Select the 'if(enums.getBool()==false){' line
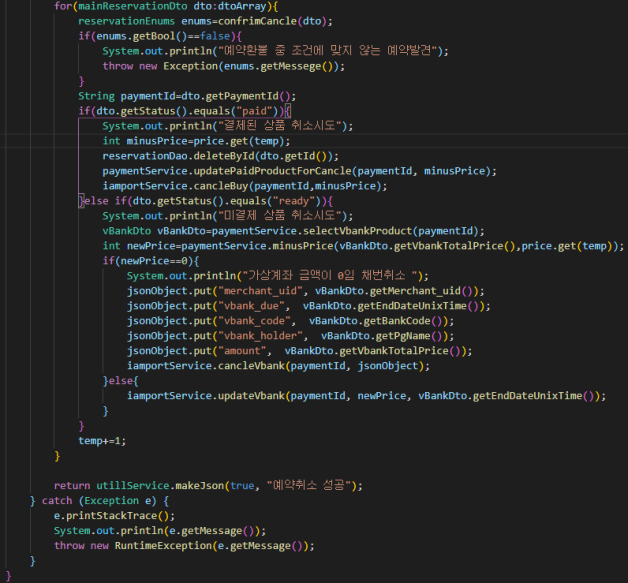628x583 pixels. (x=160, y=36)
